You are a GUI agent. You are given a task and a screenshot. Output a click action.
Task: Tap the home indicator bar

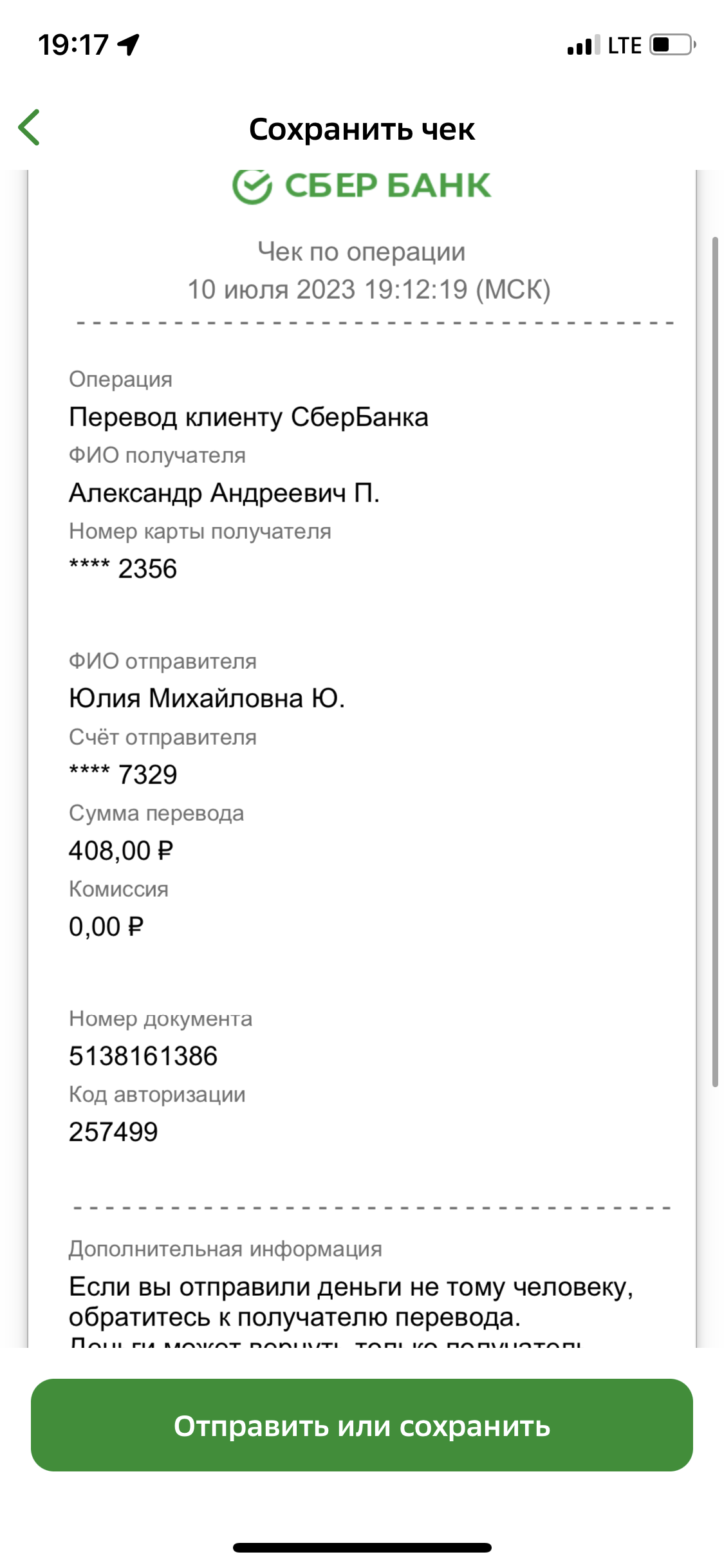coord(362,1548)
